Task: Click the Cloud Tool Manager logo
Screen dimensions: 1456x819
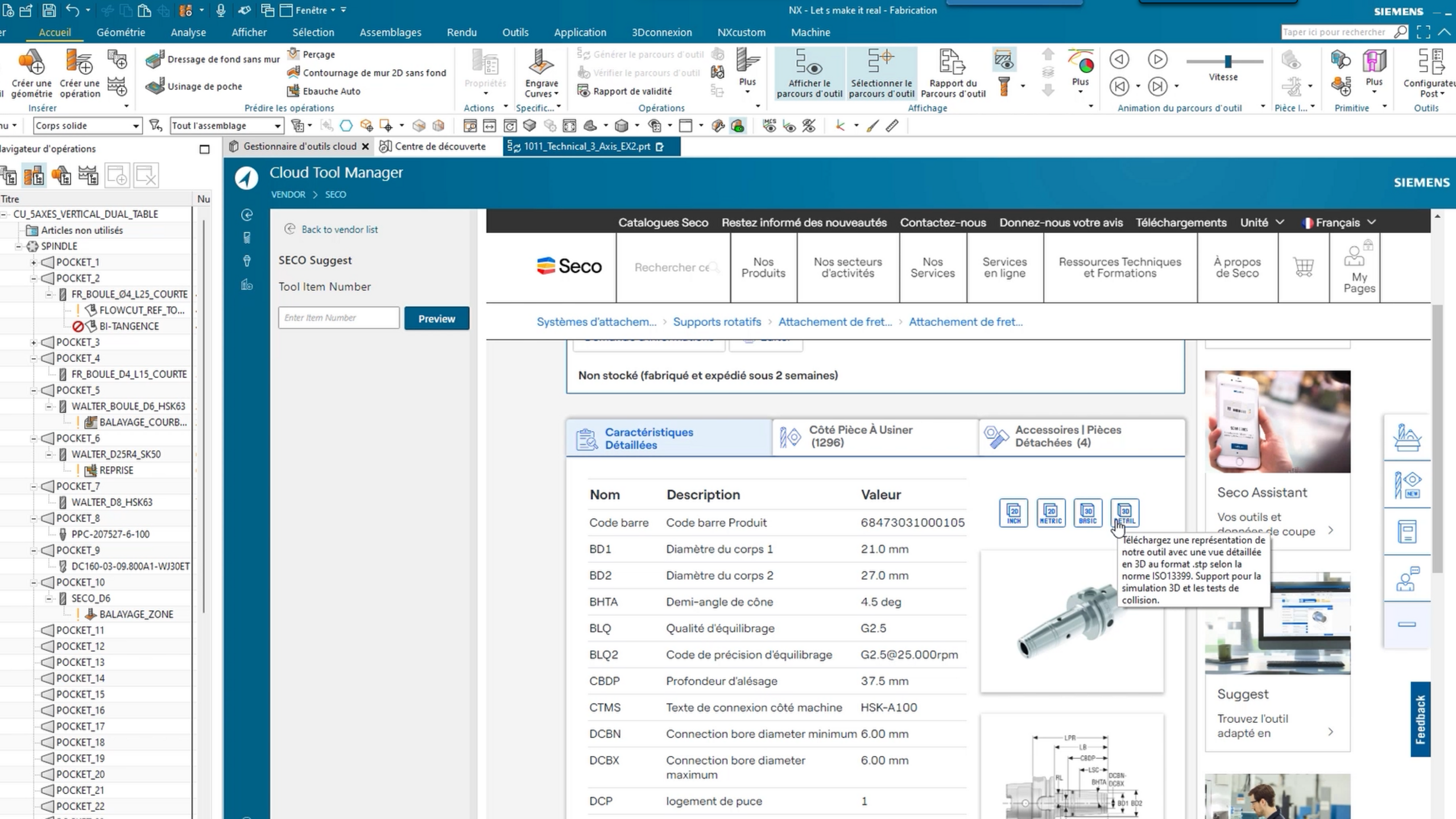Action: click(x=246, y=178)
